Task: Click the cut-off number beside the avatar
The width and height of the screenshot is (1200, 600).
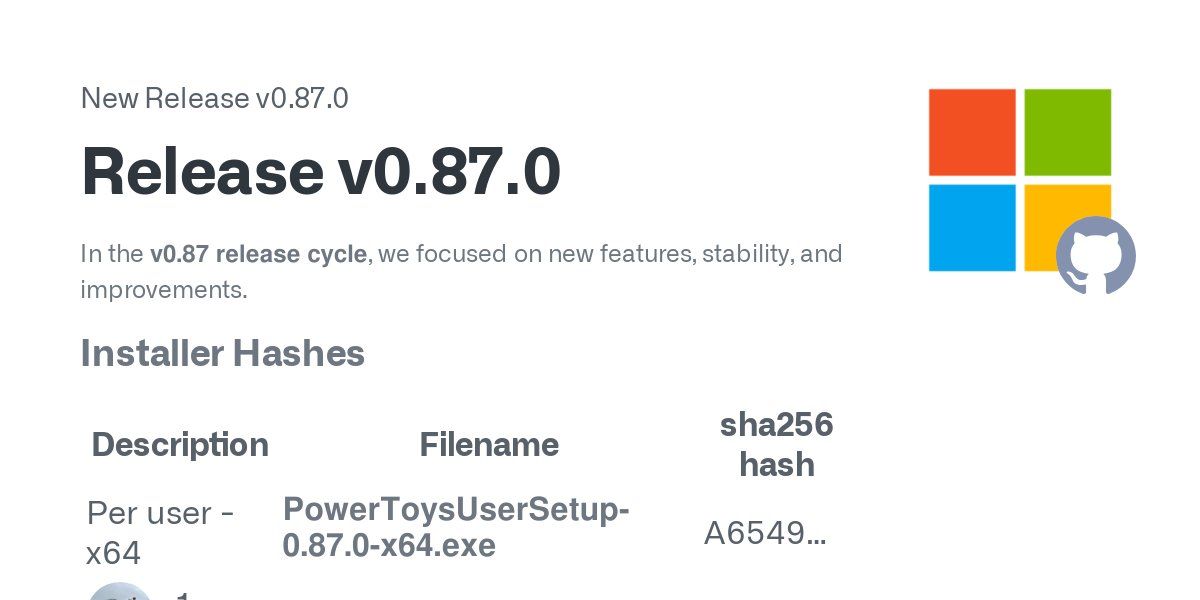Action: (183, 595)
